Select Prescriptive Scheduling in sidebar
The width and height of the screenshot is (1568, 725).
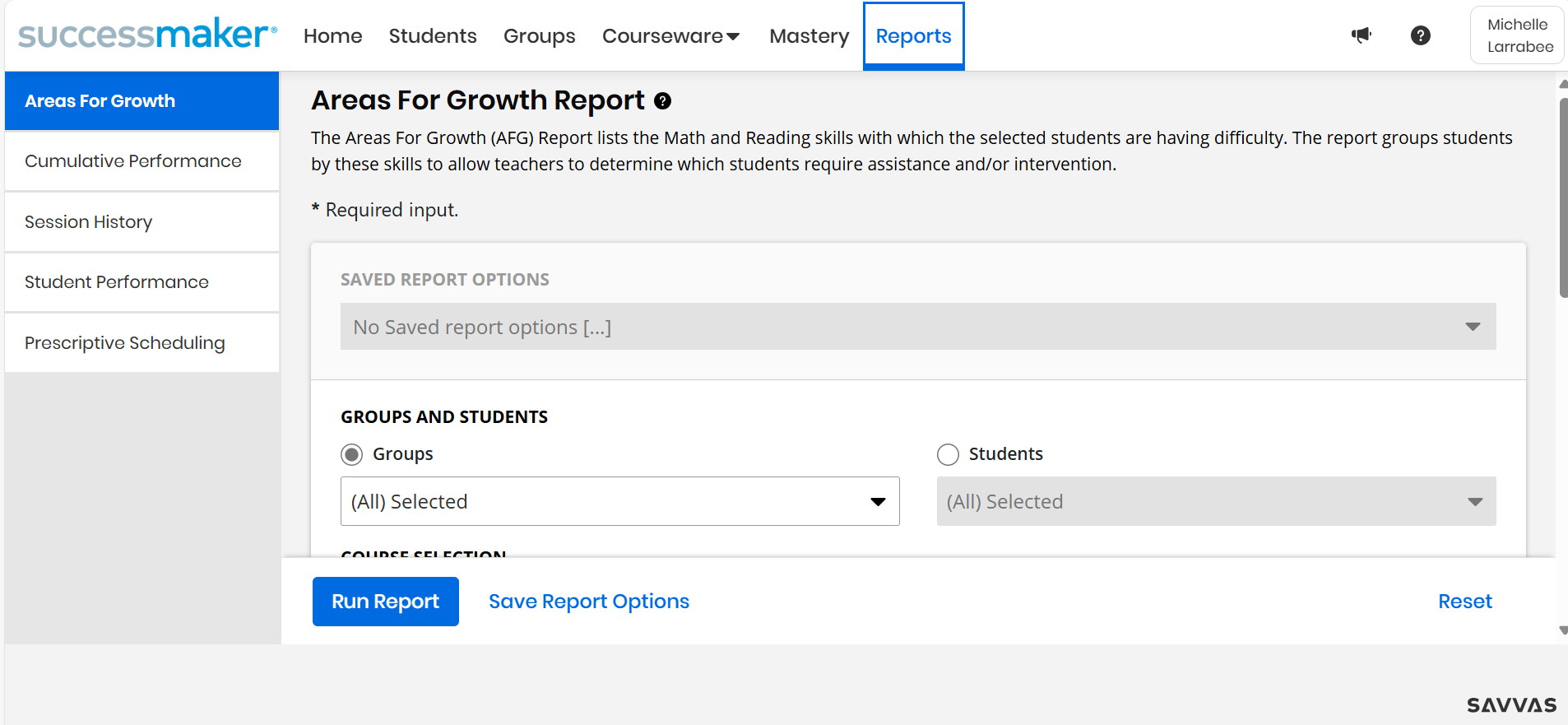(125, 343)
